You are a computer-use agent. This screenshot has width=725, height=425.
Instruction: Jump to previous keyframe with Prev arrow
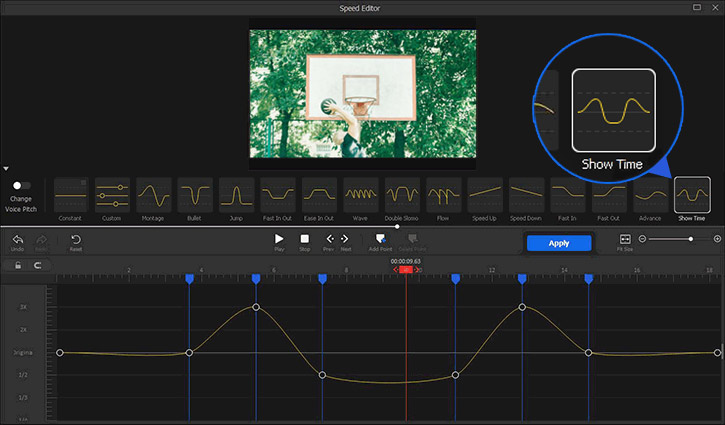coord(330,238)
